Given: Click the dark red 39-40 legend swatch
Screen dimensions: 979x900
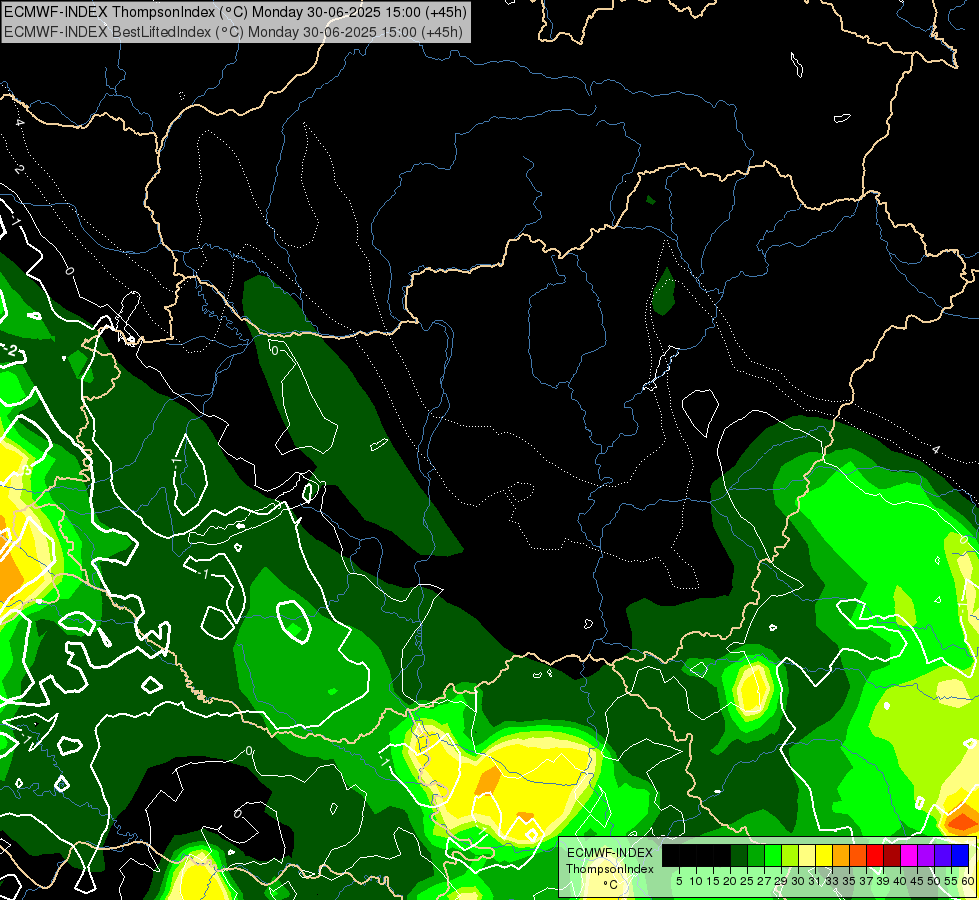Looking at the screenshot, I should (892, 855).
